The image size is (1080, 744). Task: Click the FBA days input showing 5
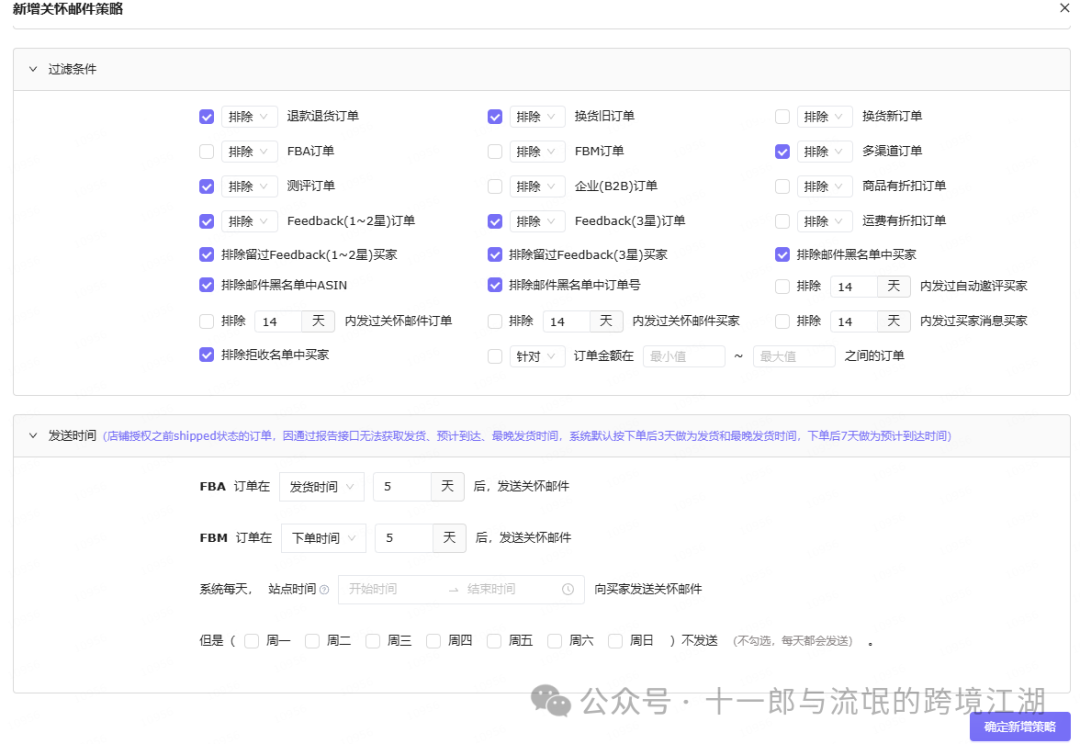tap(402, 487)
